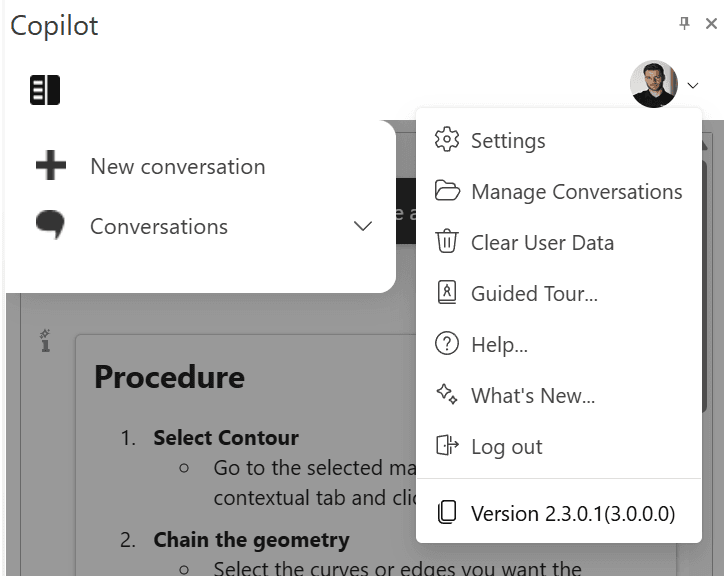
Task: Click the Guided Tour book icon
Action: coord(446,292)
